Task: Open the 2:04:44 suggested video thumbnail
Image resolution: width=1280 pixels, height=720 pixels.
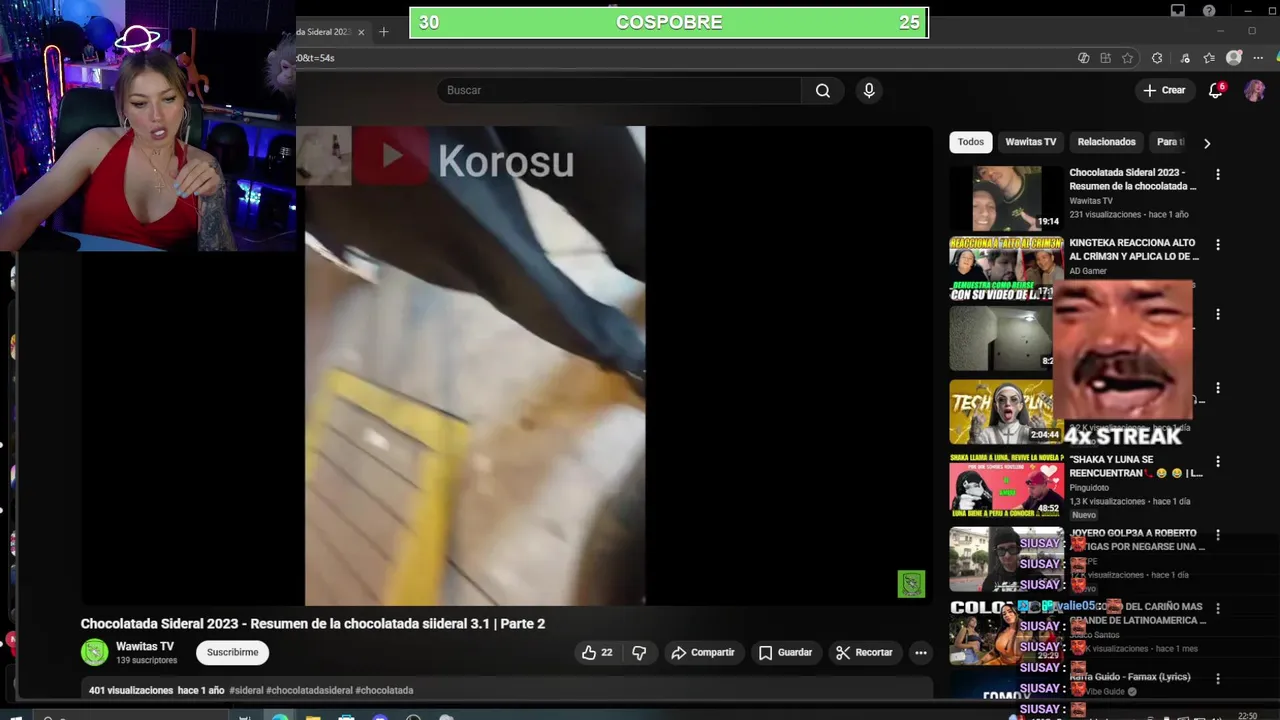Action: (1006, 411)
